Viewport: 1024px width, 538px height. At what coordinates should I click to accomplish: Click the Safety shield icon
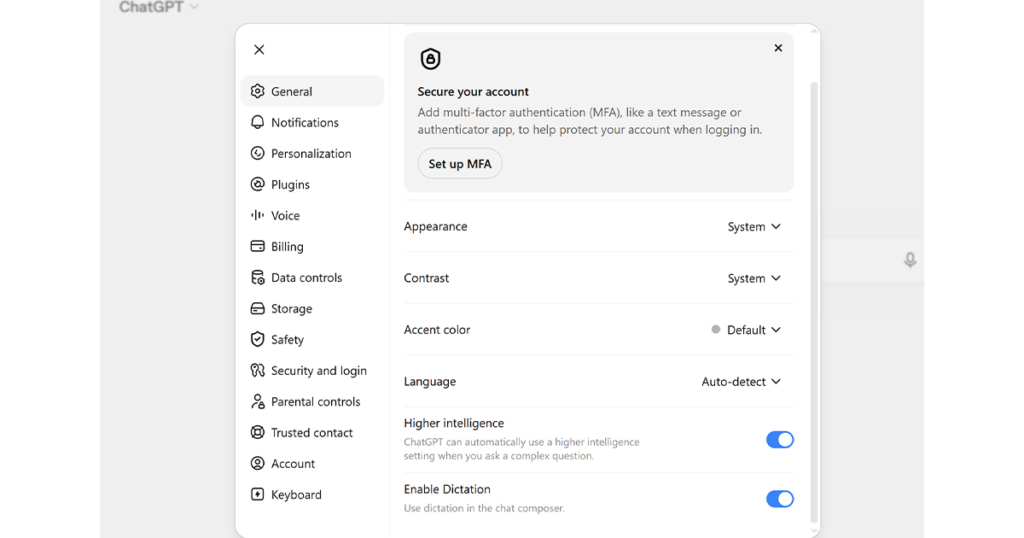257,339
